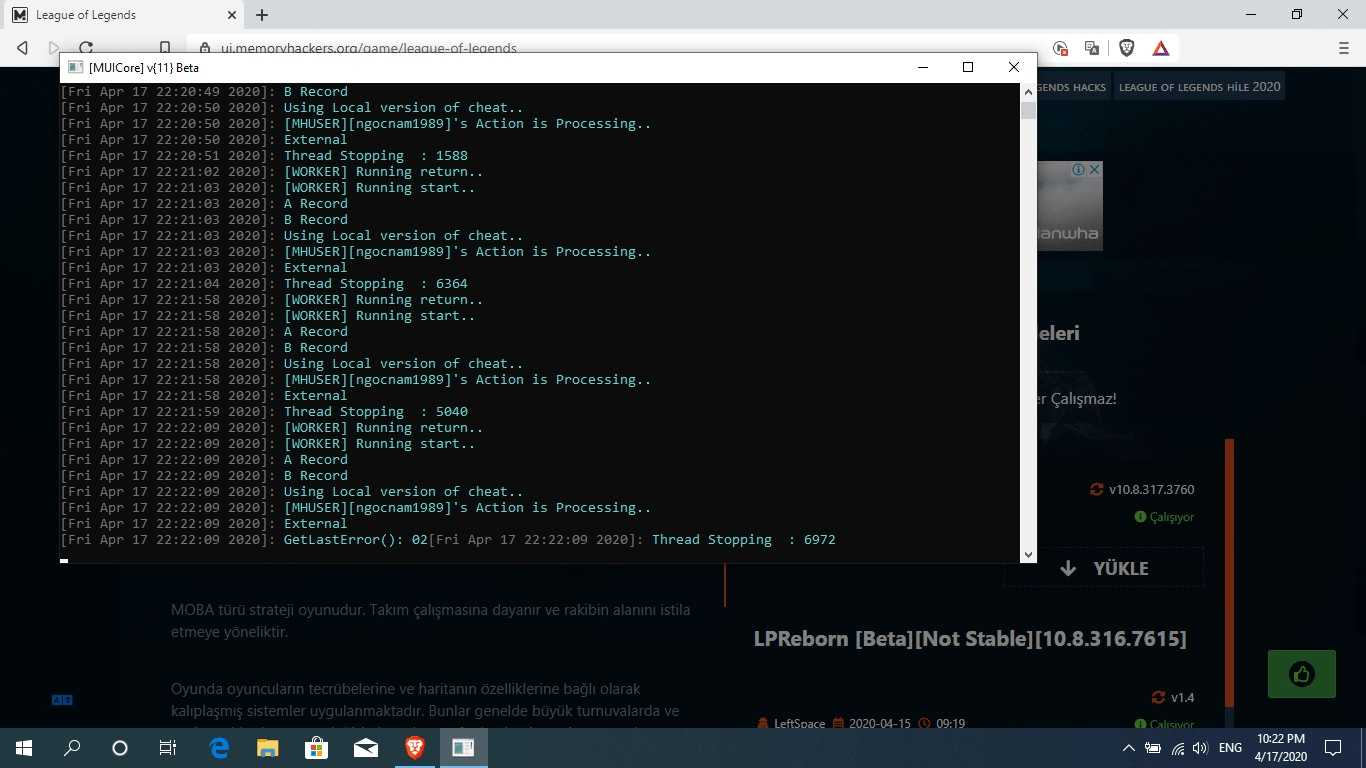Viewport: 1366px width, 768px height.
Task: Click the Brave forward navigation arrow
Action: coord(54,48)
